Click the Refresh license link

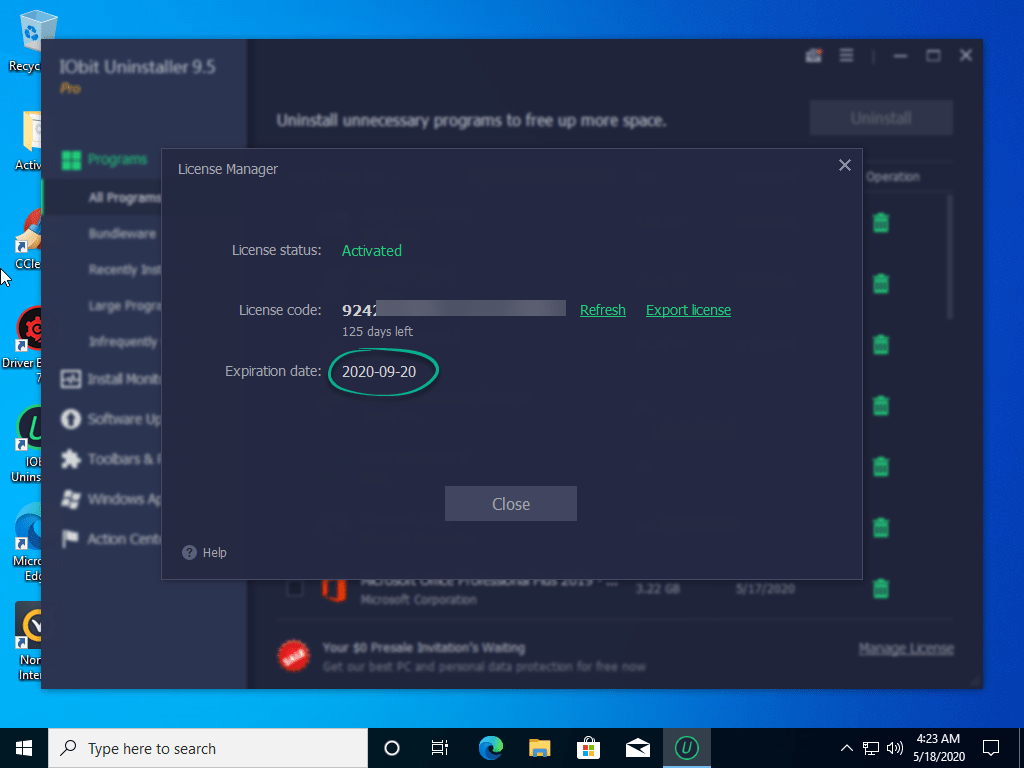[x=603, y=310]
